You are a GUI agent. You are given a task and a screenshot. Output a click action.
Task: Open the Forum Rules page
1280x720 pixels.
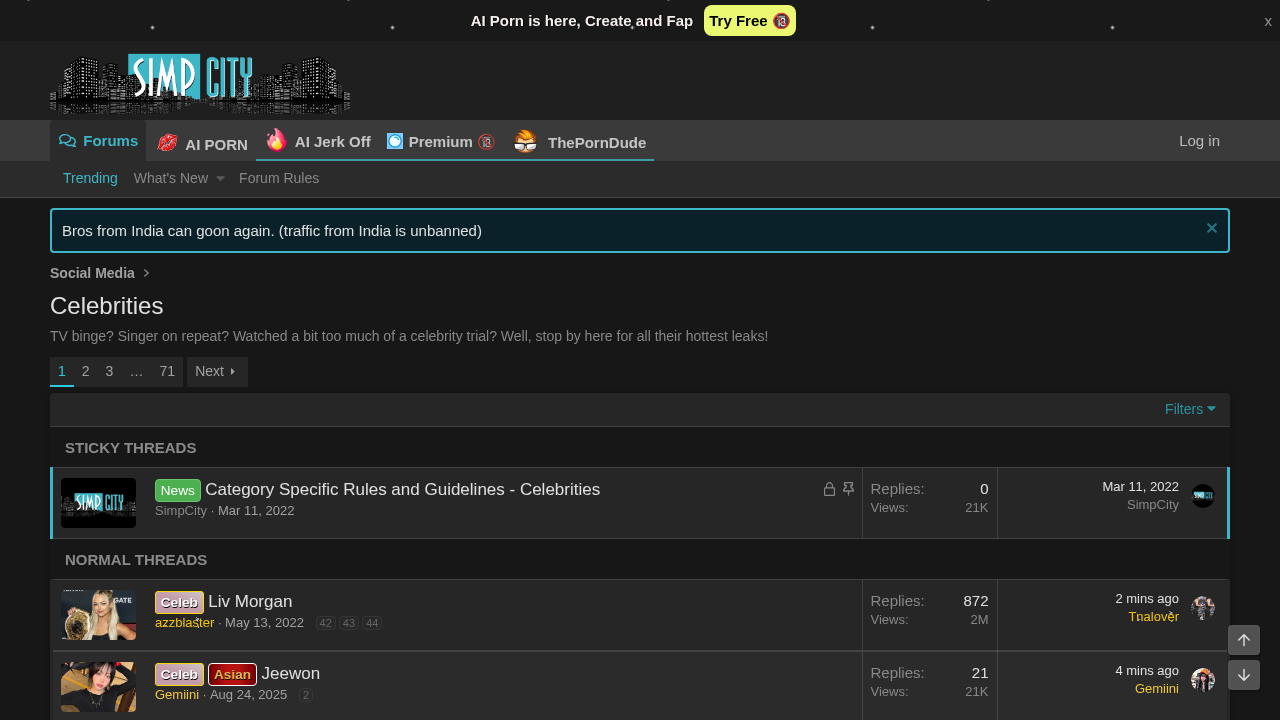click(x=279, y=178)
